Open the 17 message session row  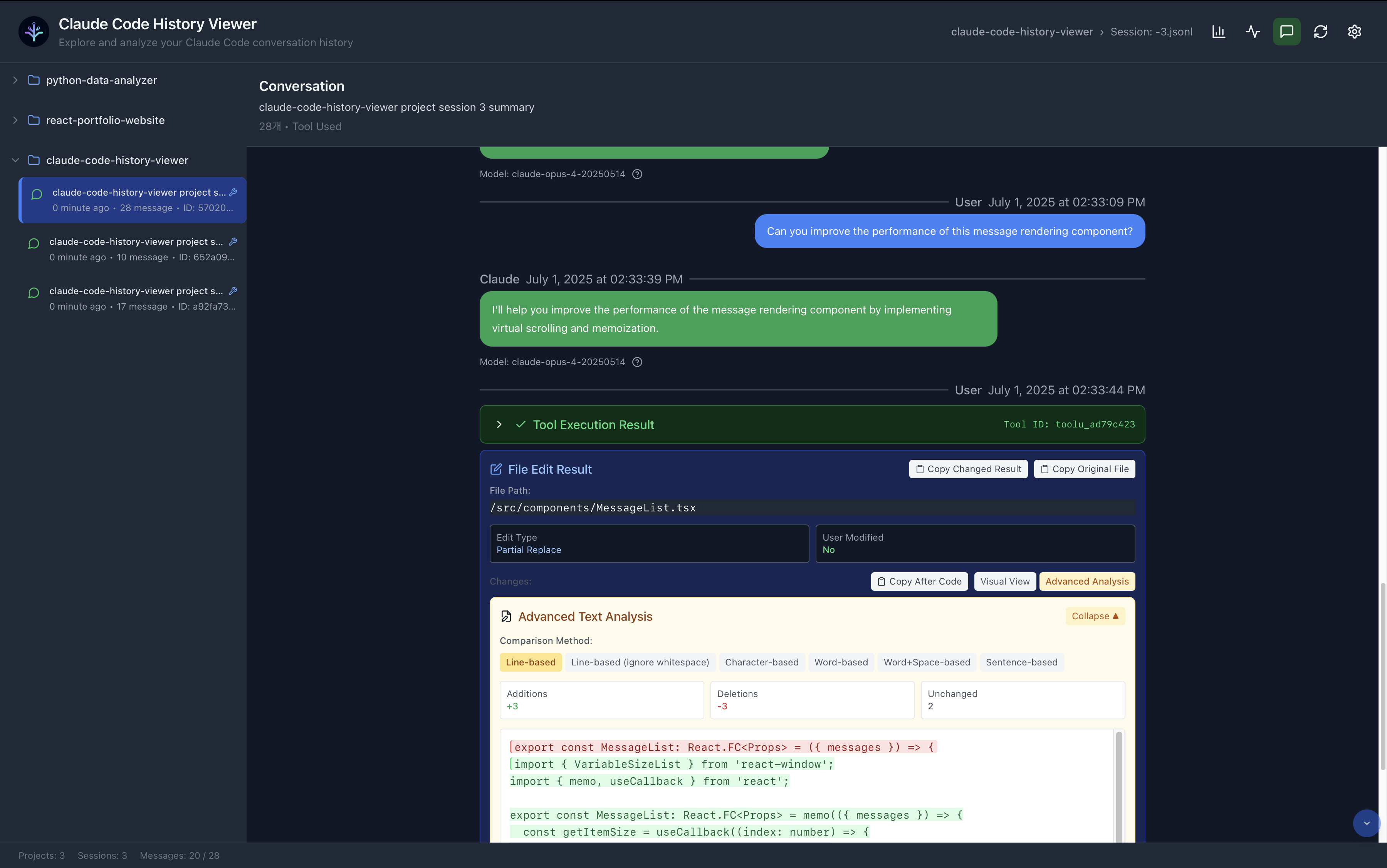(133, 298)
